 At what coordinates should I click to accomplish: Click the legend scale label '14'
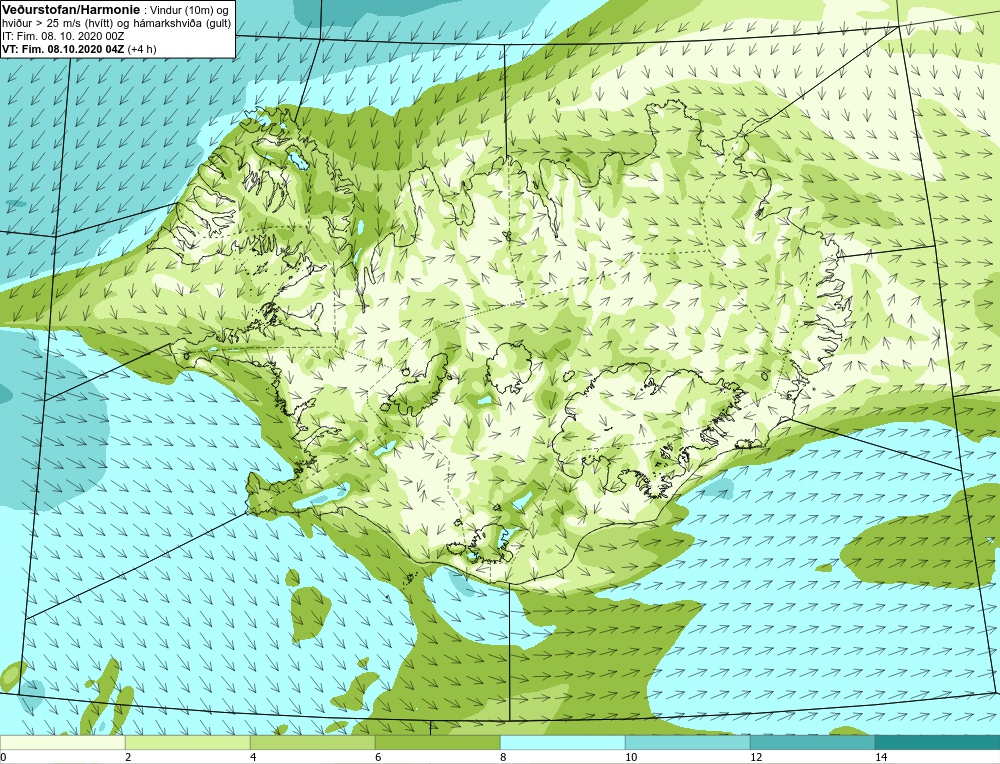[881, 757]
